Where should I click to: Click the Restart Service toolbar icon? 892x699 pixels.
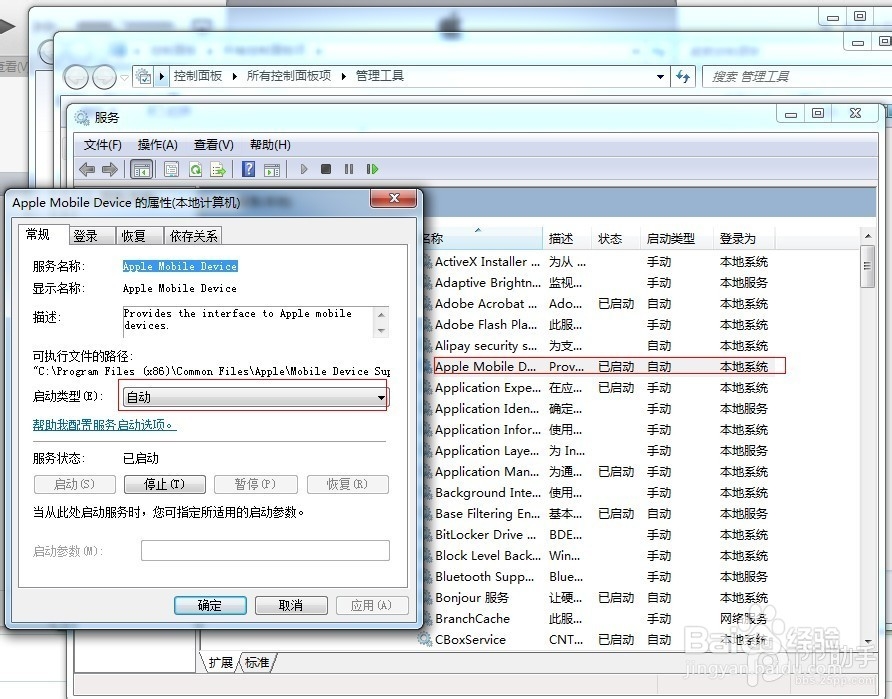(372, 170)
